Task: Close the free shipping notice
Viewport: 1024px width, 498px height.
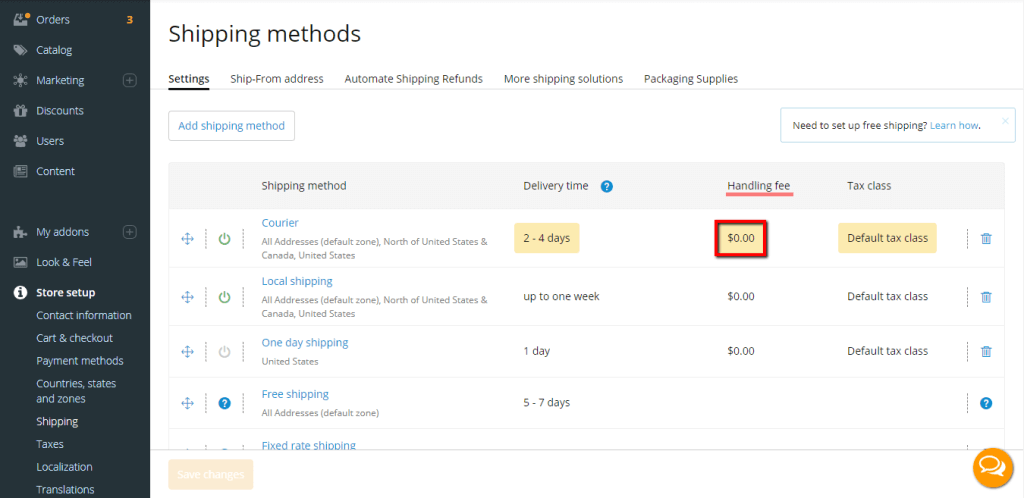Action: tap(1005, 121)
